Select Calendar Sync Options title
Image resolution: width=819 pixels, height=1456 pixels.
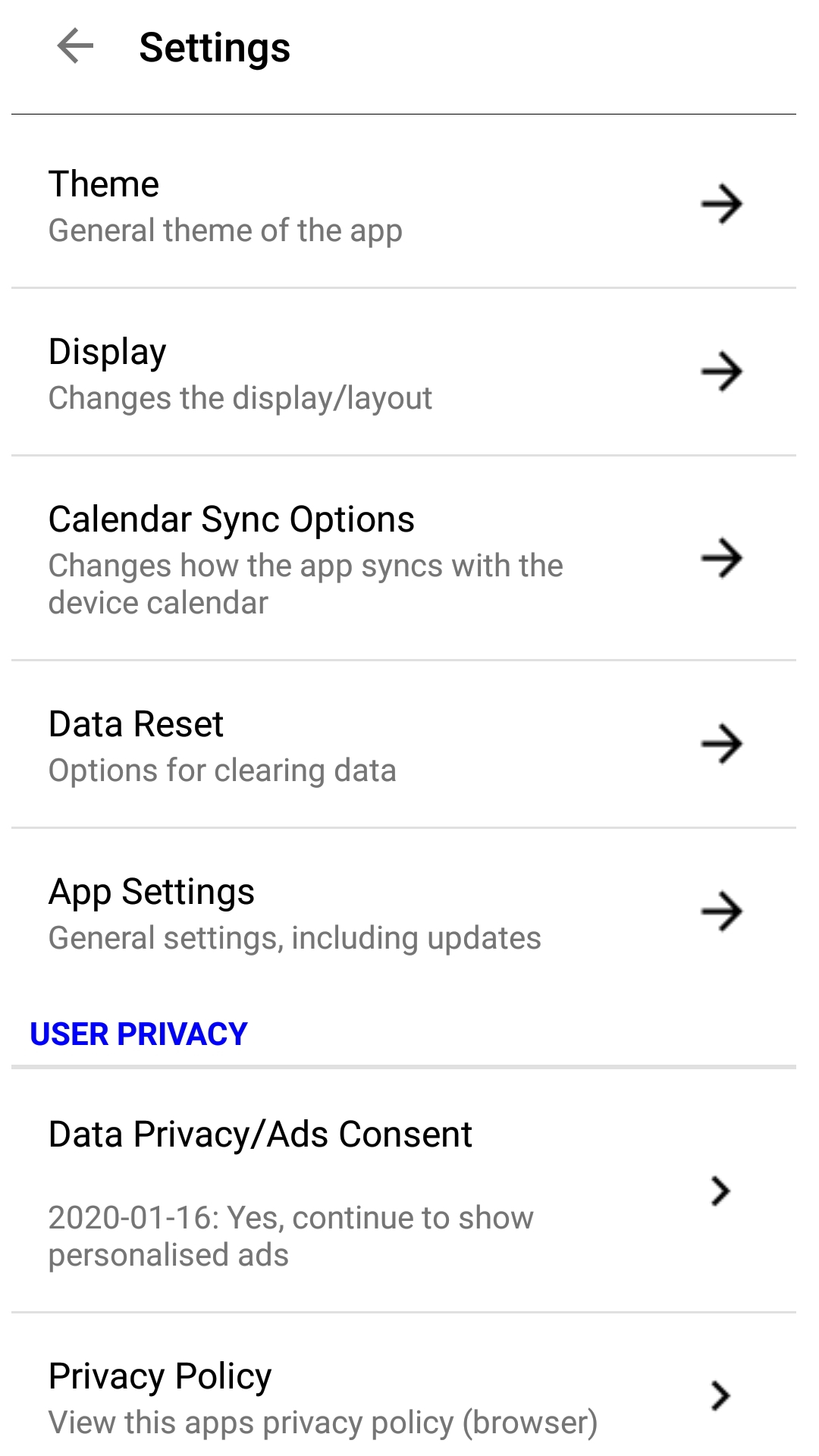(x=231, y=519)
